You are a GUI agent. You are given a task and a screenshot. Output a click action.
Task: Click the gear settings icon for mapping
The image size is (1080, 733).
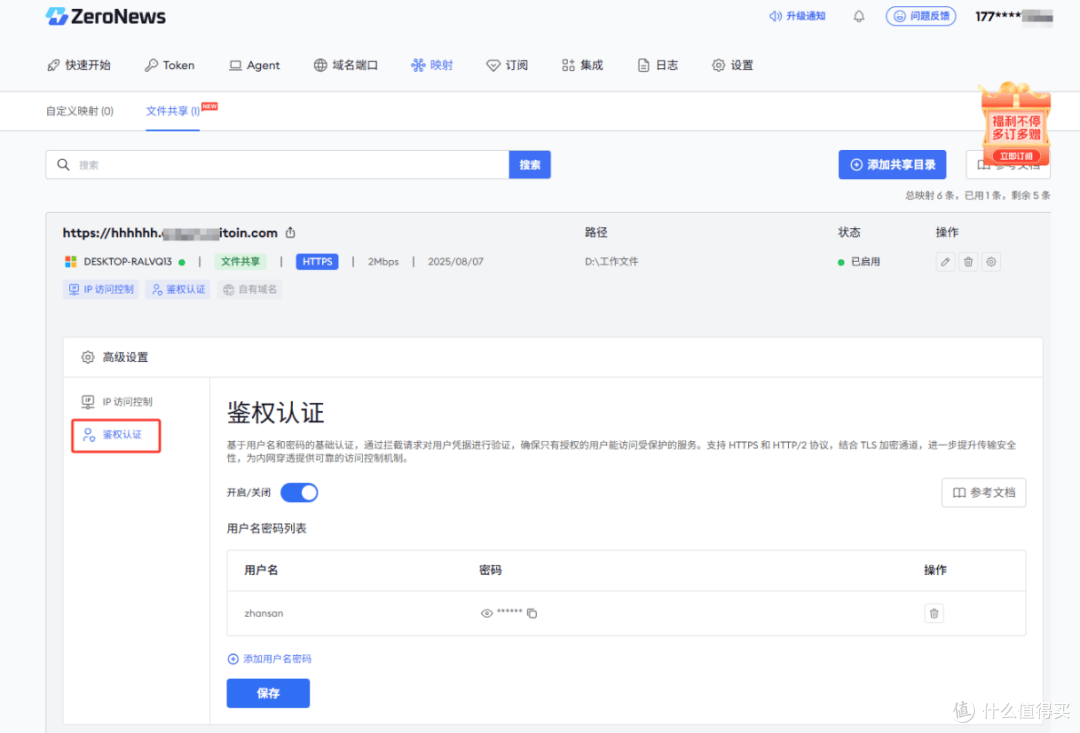point(991,262)
